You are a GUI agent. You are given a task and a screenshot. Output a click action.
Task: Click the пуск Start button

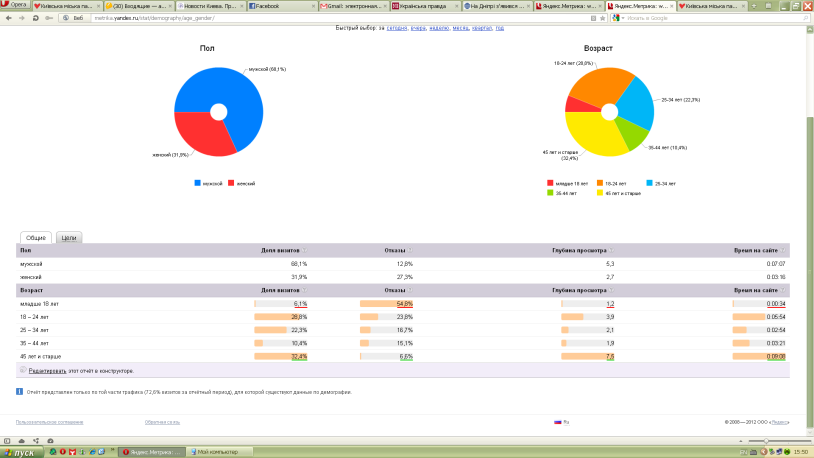pyautogui.click(x=21, y=452)
